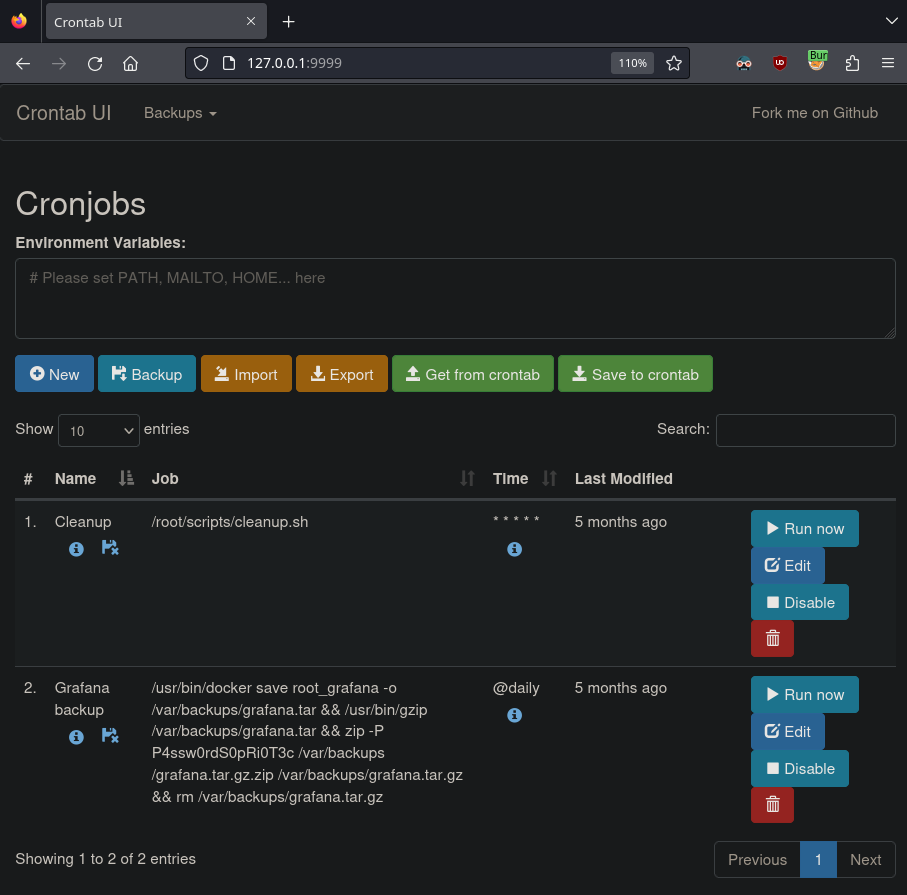
Task: Click the Showing 1 to 2 of 2 entries text
Action: (105, 859)
